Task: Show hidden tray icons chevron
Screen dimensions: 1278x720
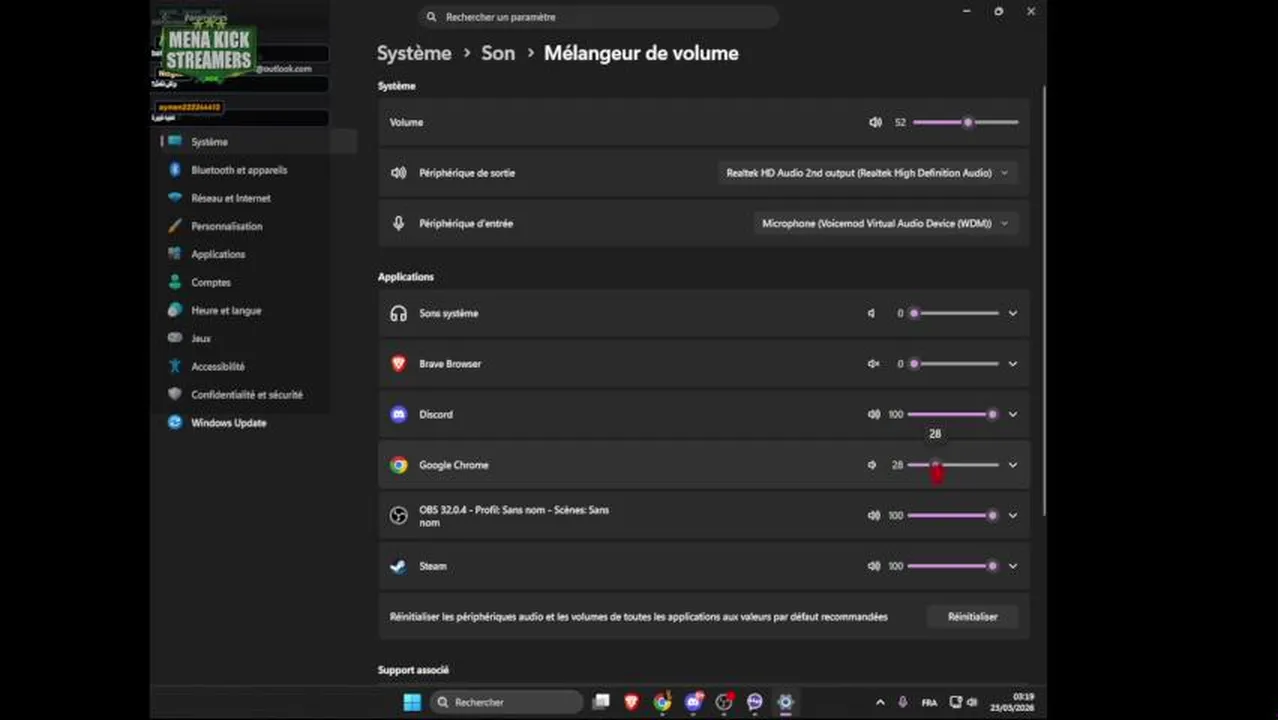Action: click(880, 702)
